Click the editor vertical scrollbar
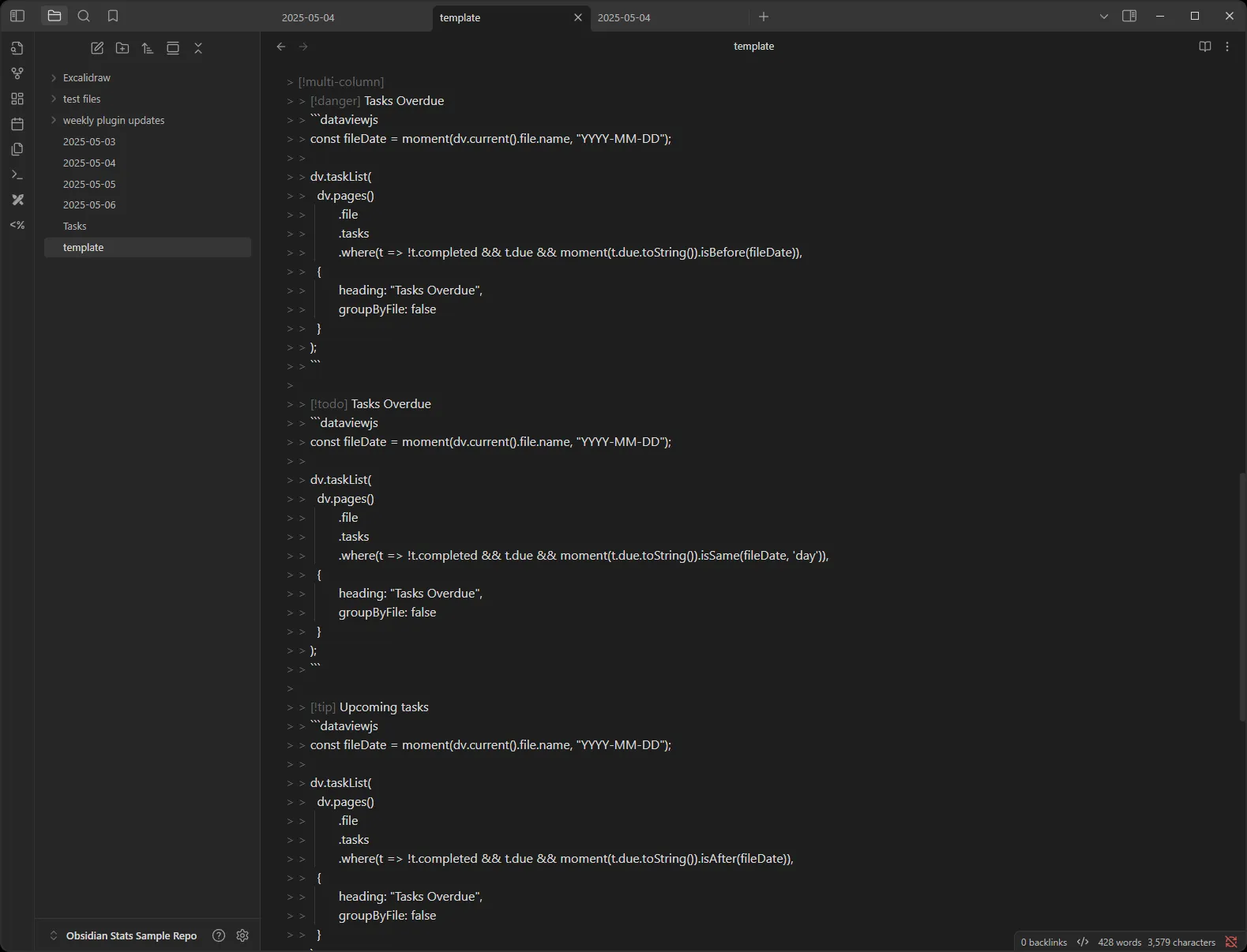 (x=1242, y=597)
